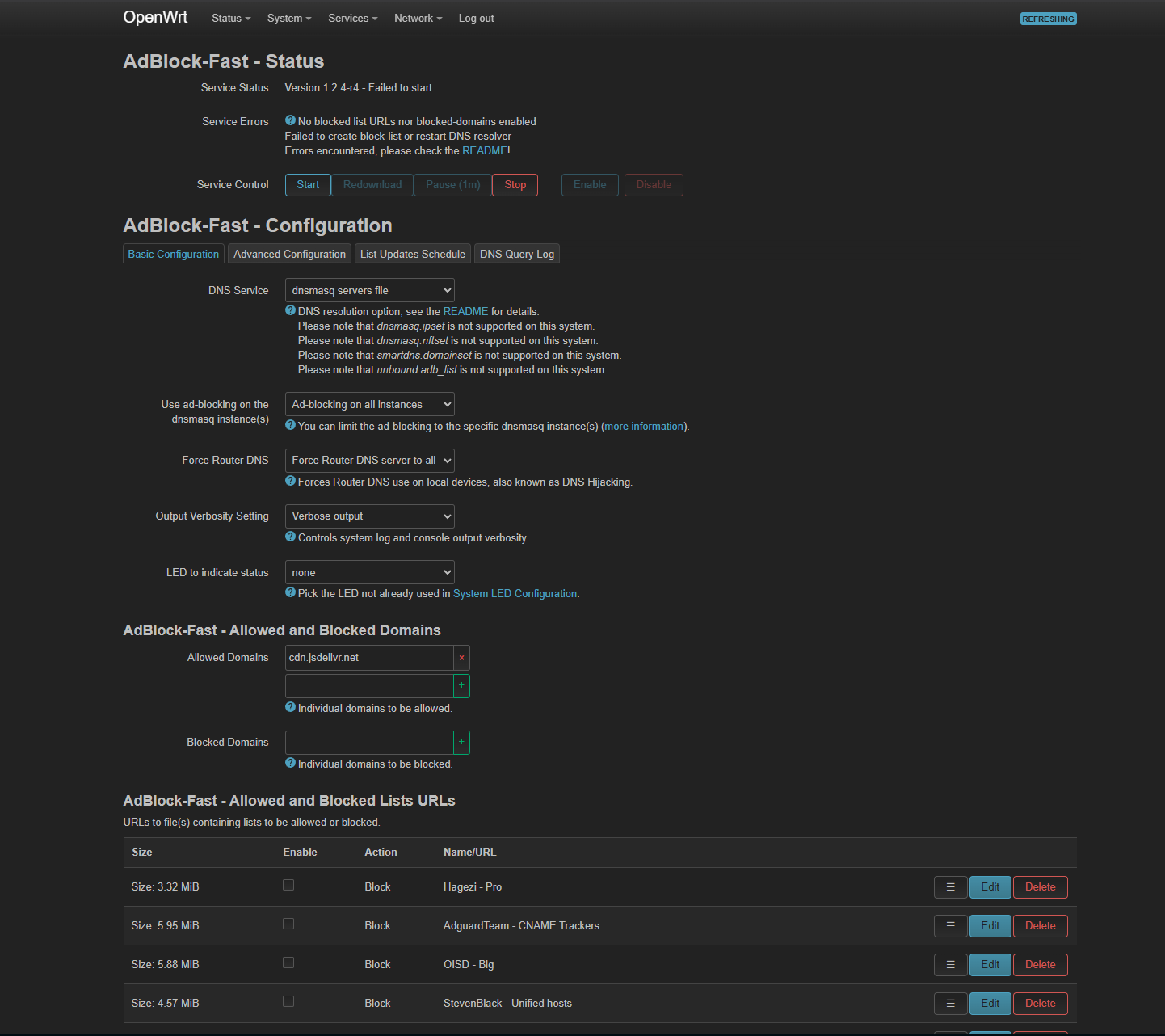Open the Status menu in the navbar
This screenshot has width=1165, height=1036.
click(x=231, y=19)
